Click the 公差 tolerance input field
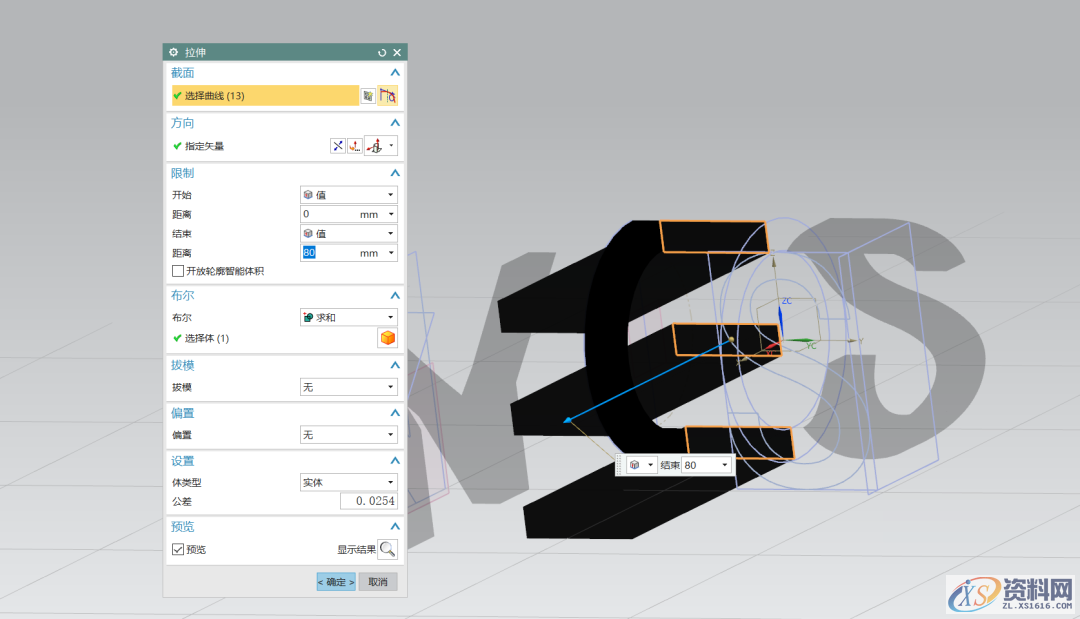Screen dimensions: 1080x619 point(368,501)
